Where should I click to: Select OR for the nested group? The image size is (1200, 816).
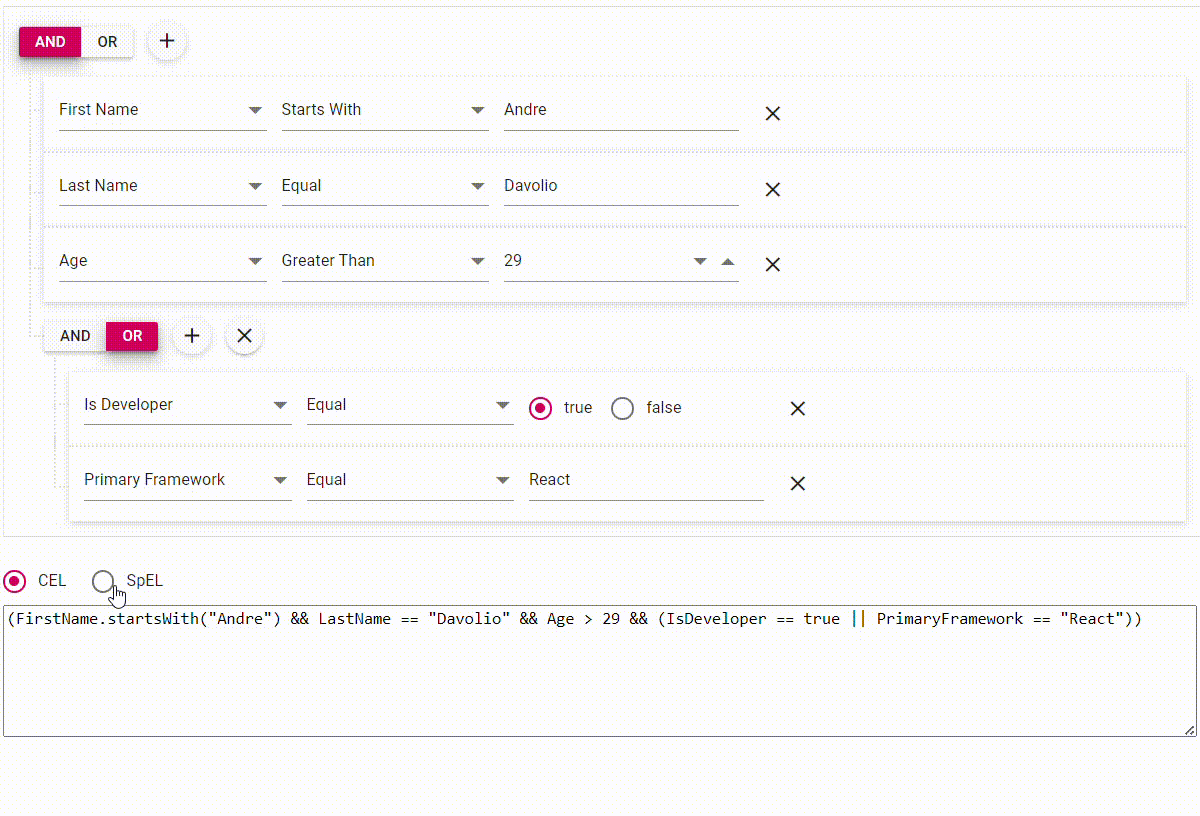tap(132, 336)
